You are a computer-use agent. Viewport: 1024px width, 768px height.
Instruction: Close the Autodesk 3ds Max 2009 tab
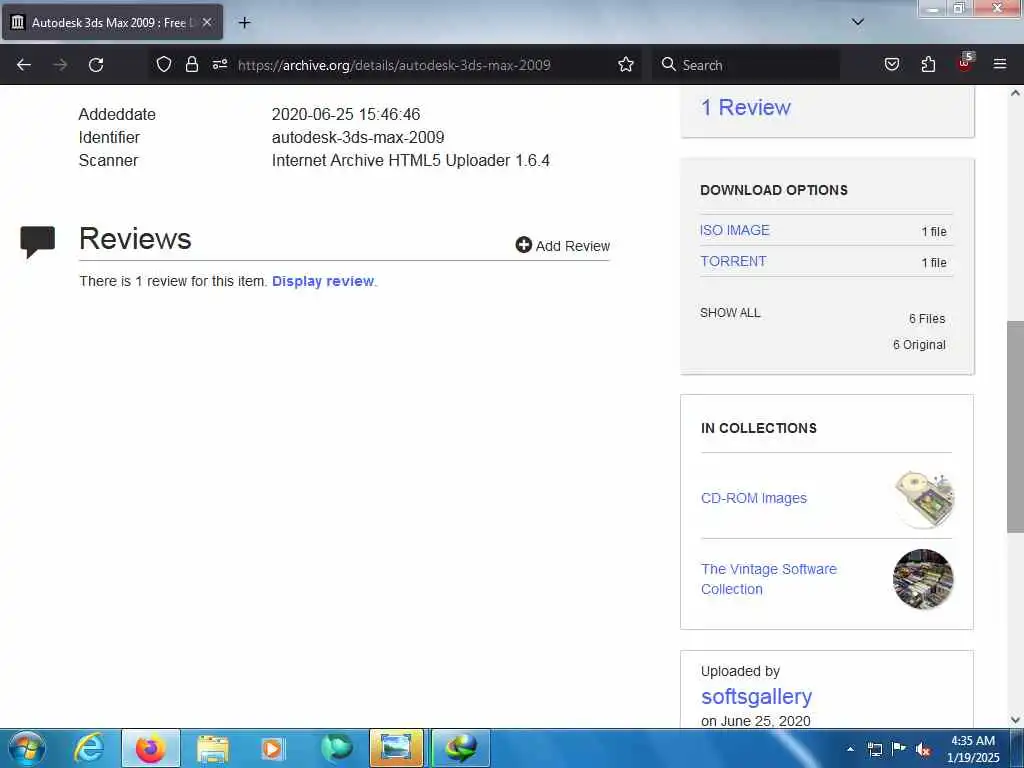[x=207, y=22]
